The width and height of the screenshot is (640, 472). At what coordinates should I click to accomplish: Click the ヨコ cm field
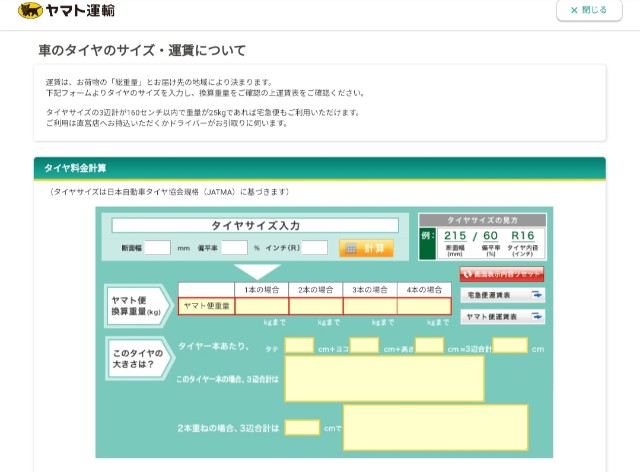[x=364, y=345]
